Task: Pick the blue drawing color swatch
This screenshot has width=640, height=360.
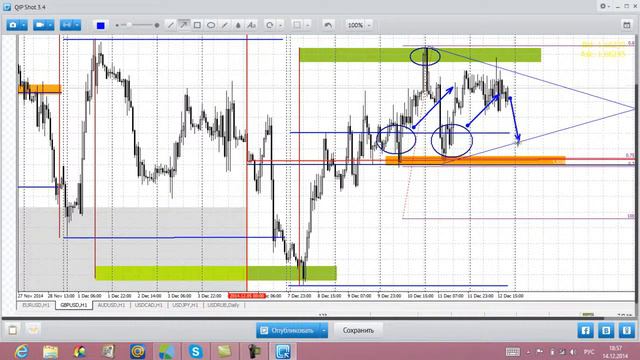Action: pos(100,26)
